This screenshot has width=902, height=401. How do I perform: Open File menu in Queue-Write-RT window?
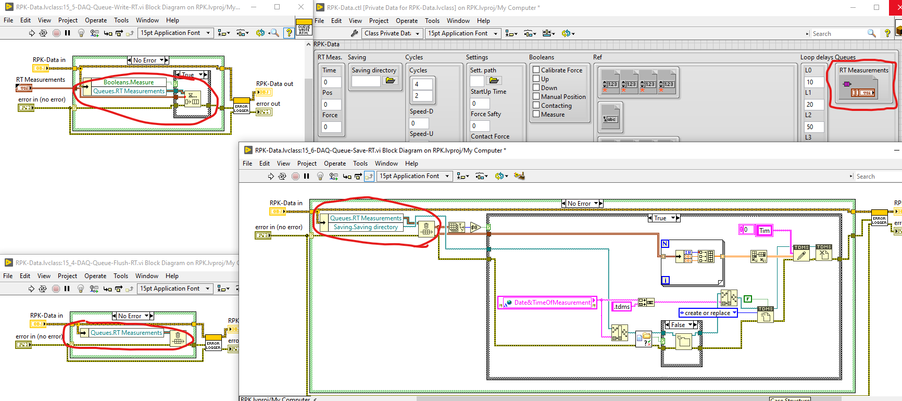click(x=9, y=20)
